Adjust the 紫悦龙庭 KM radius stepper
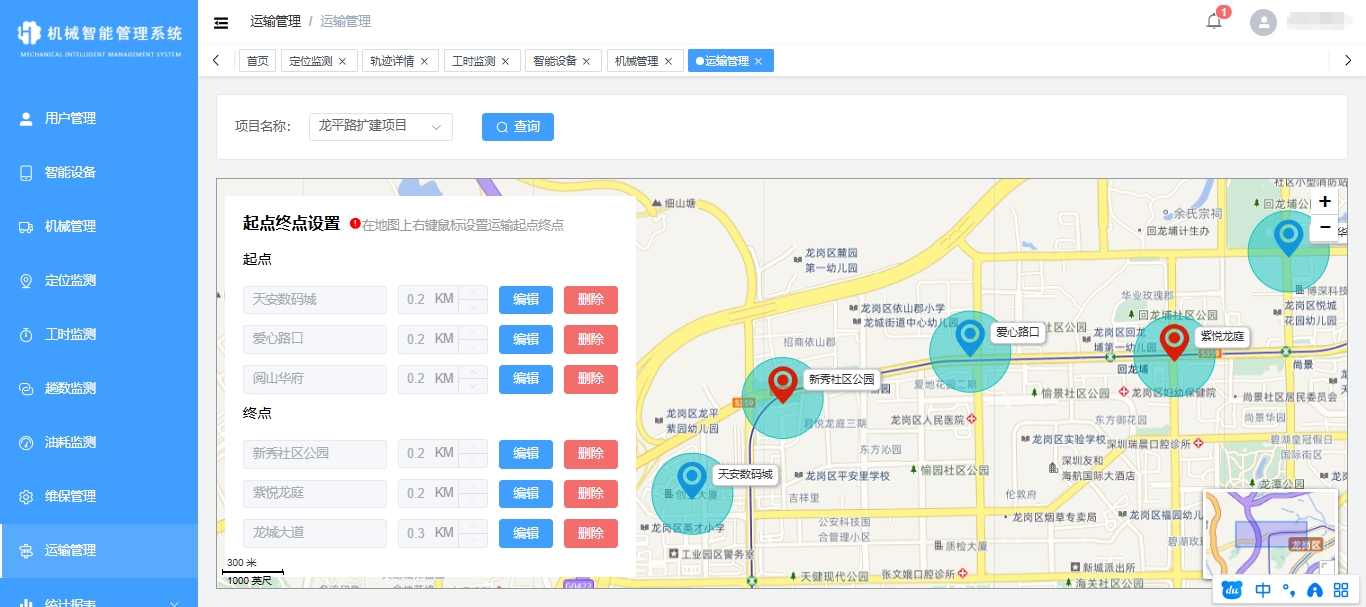Image resolution: width=1366 pixels, height=607 pixels. point(443,494)
